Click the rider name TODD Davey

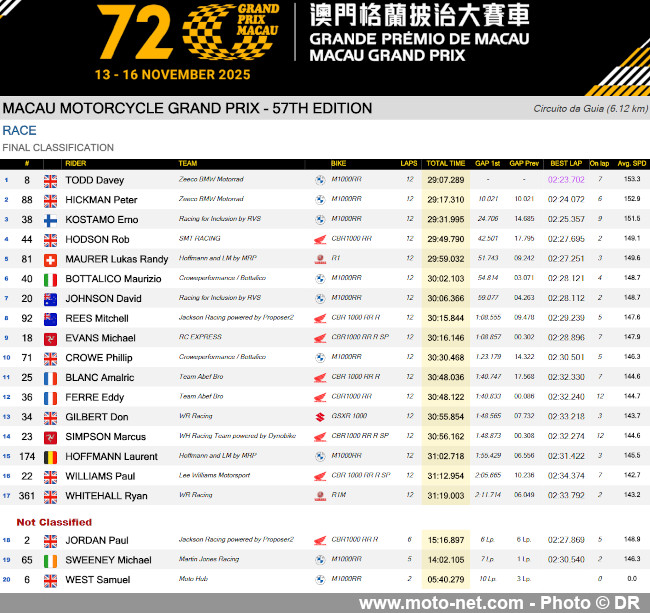click(95, 180)
